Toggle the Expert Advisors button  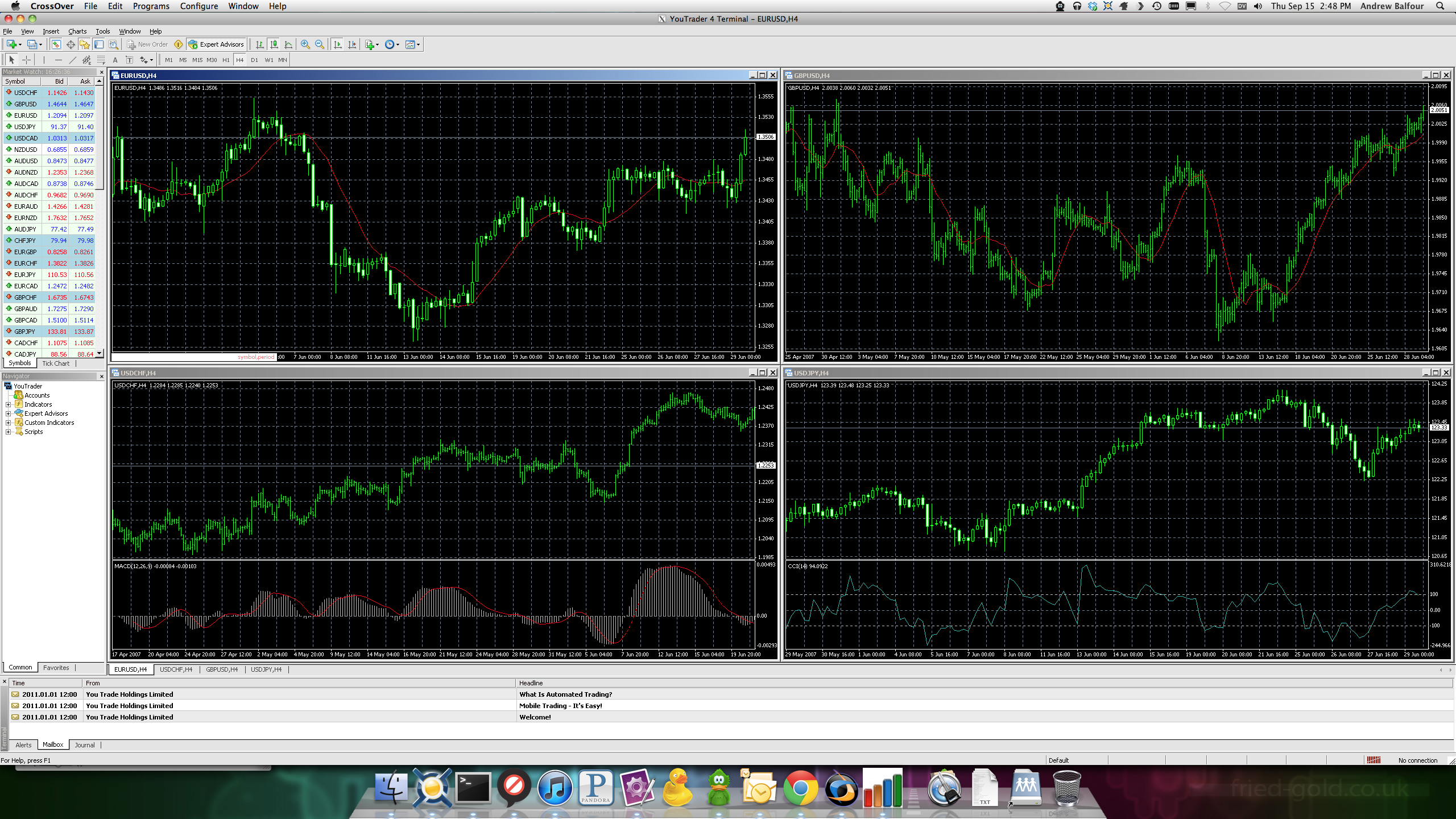(x=216, y=44)
